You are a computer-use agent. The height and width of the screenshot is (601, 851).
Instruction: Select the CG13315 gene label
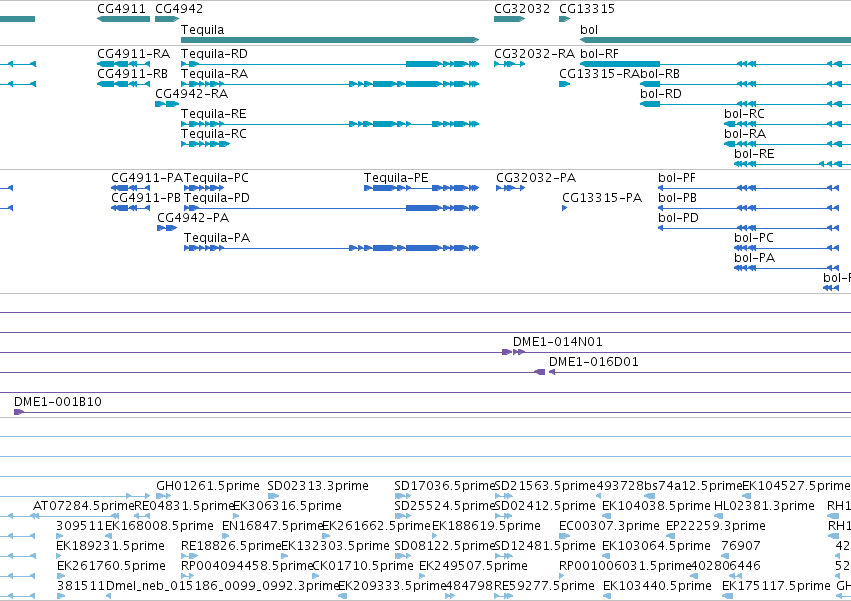coord(587,9)
